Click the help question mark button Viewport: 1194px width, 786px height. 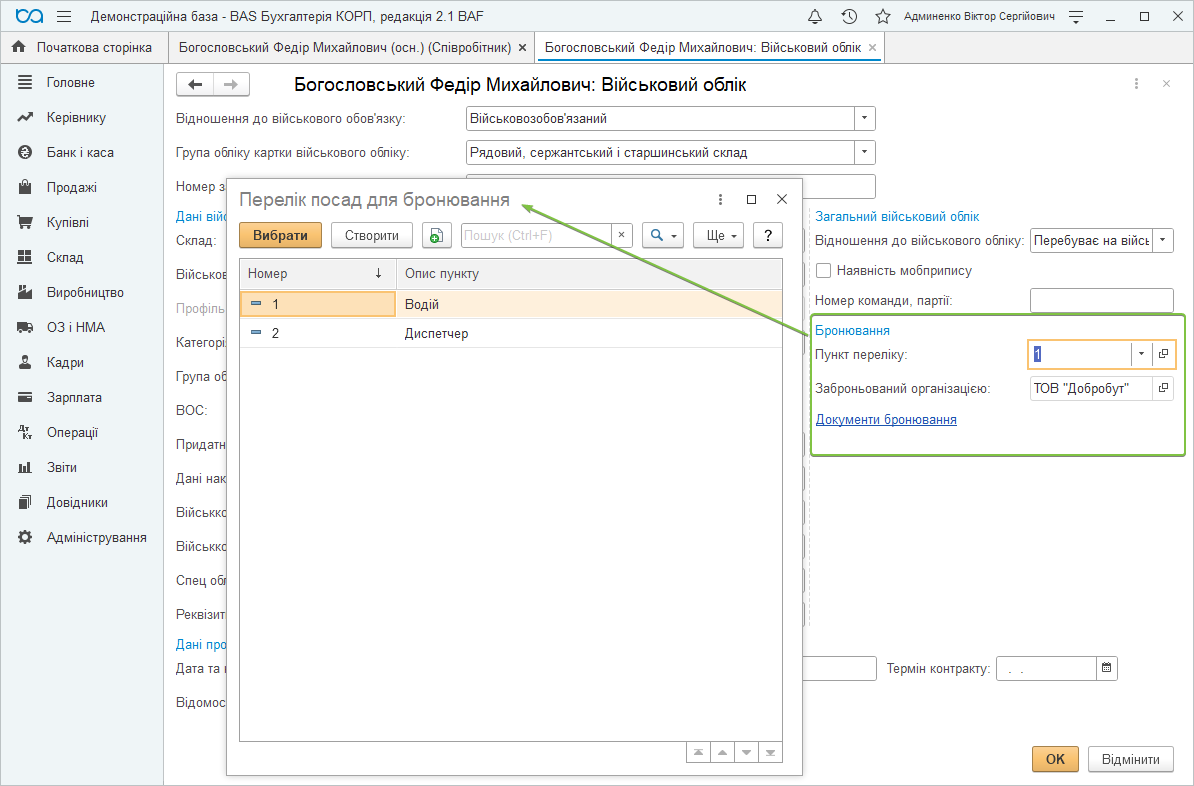coord(767,235)
